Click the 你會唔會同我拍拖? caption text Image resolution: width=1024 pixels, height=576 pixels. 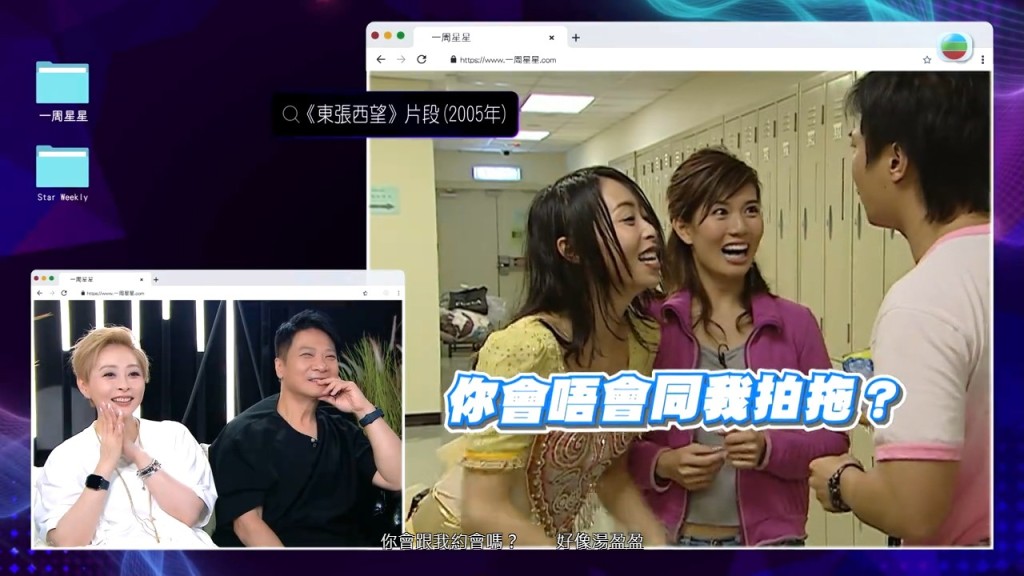point(674,400)
